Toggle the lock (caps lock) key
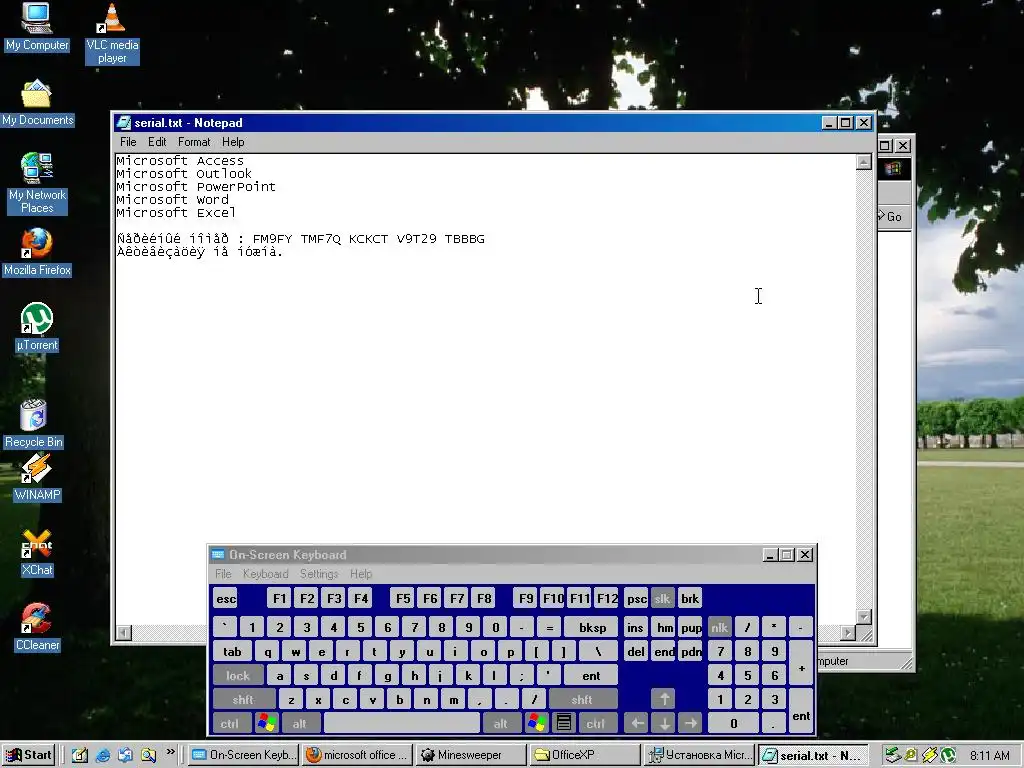Viewport: 1024px width, 768px height. click(x=238, y=675)
